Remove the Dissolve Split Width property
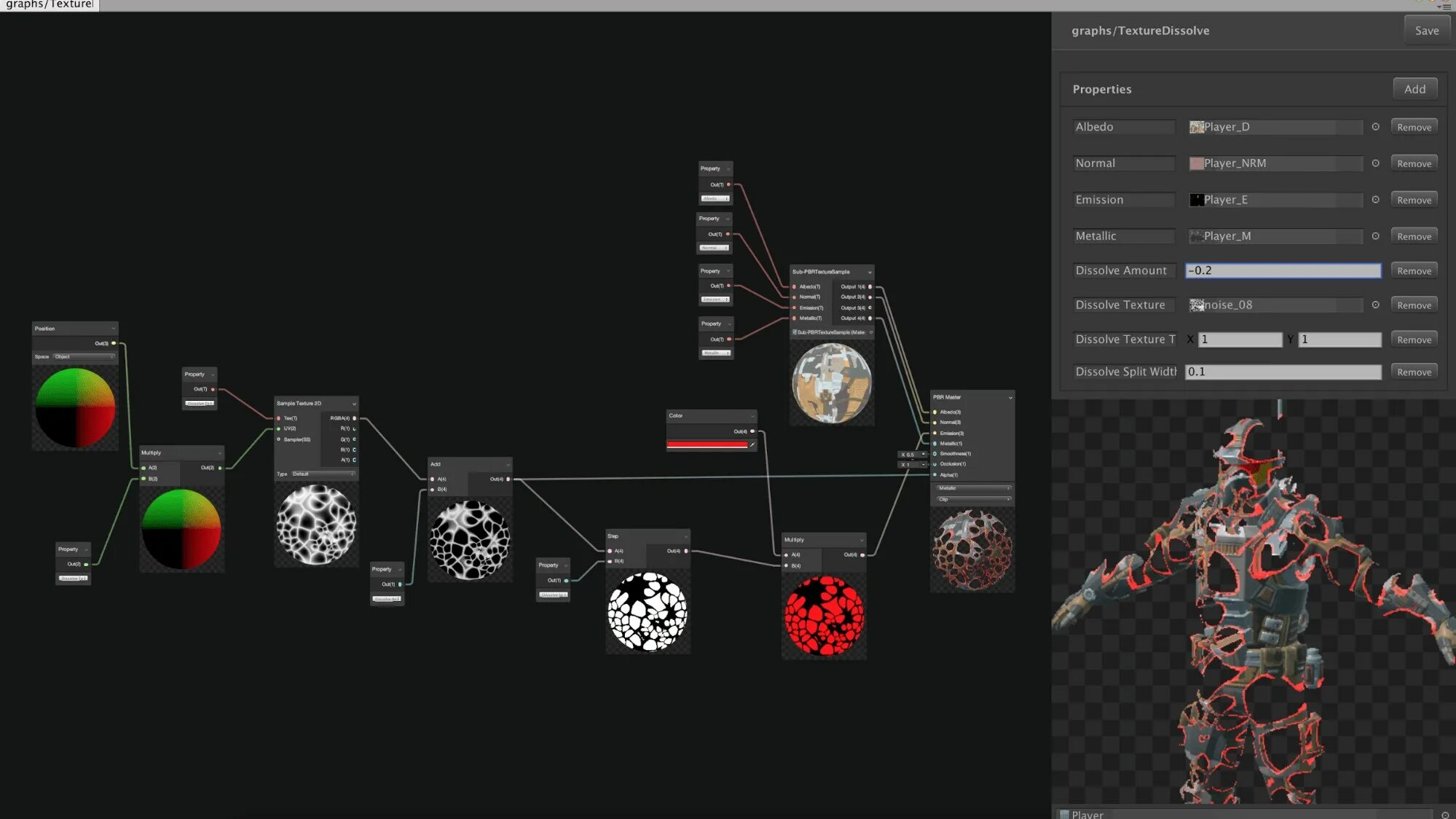1456x819 pixels. click(1414, 372)
